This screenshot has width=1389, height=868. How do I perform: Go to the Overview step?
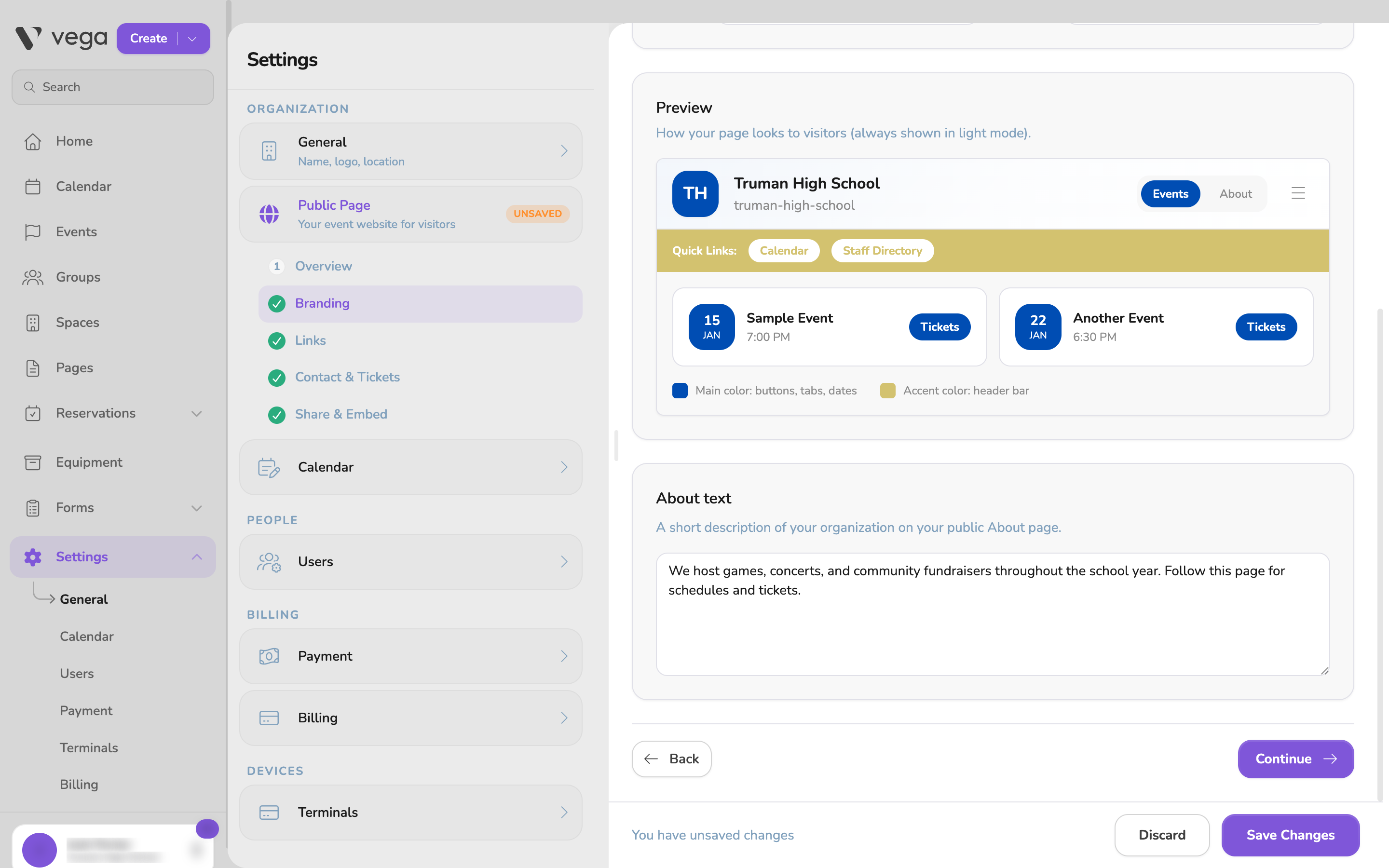(x=420, y=266)
